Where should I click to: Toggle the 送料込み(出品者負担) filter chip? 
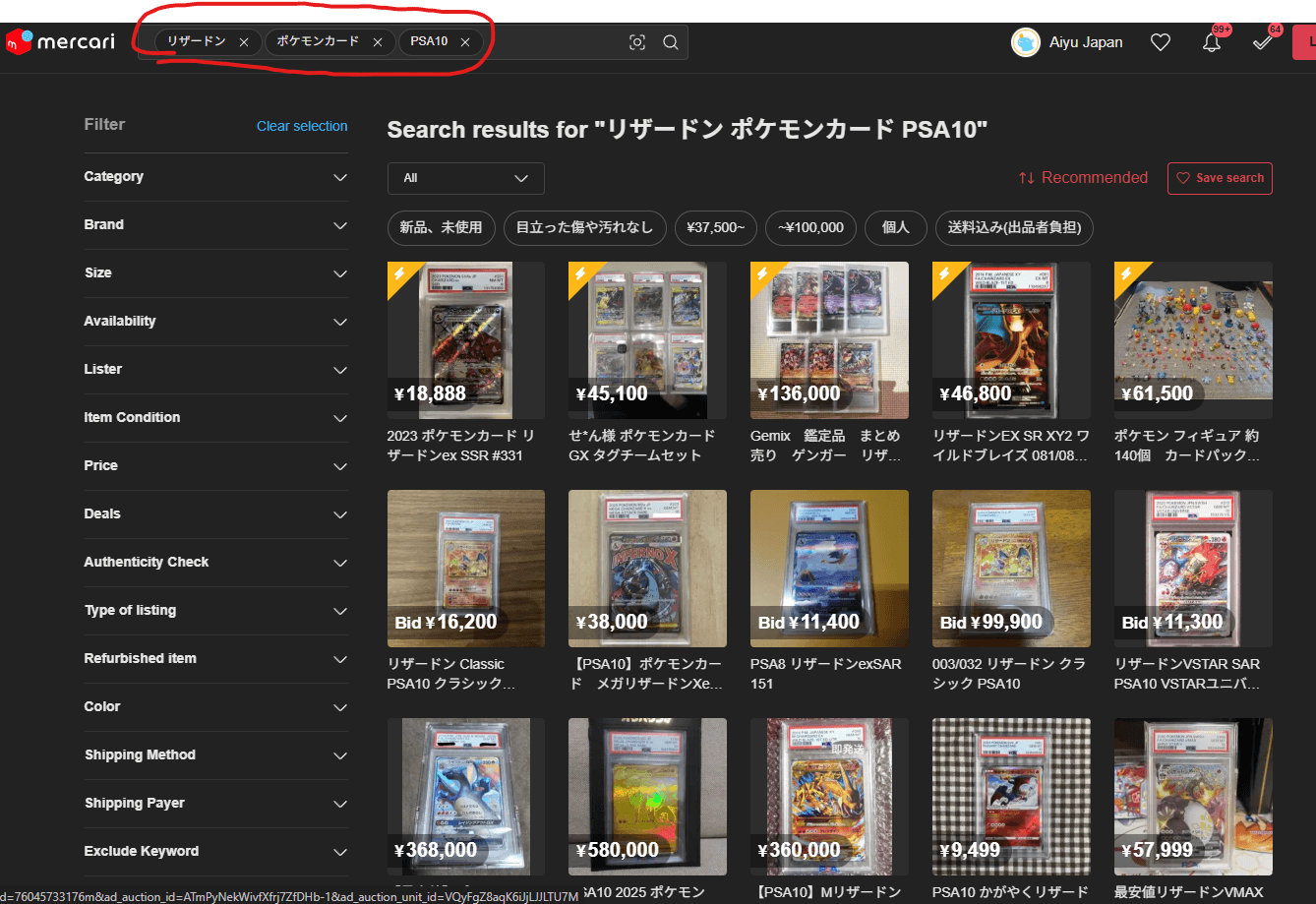pos(1014,227)
